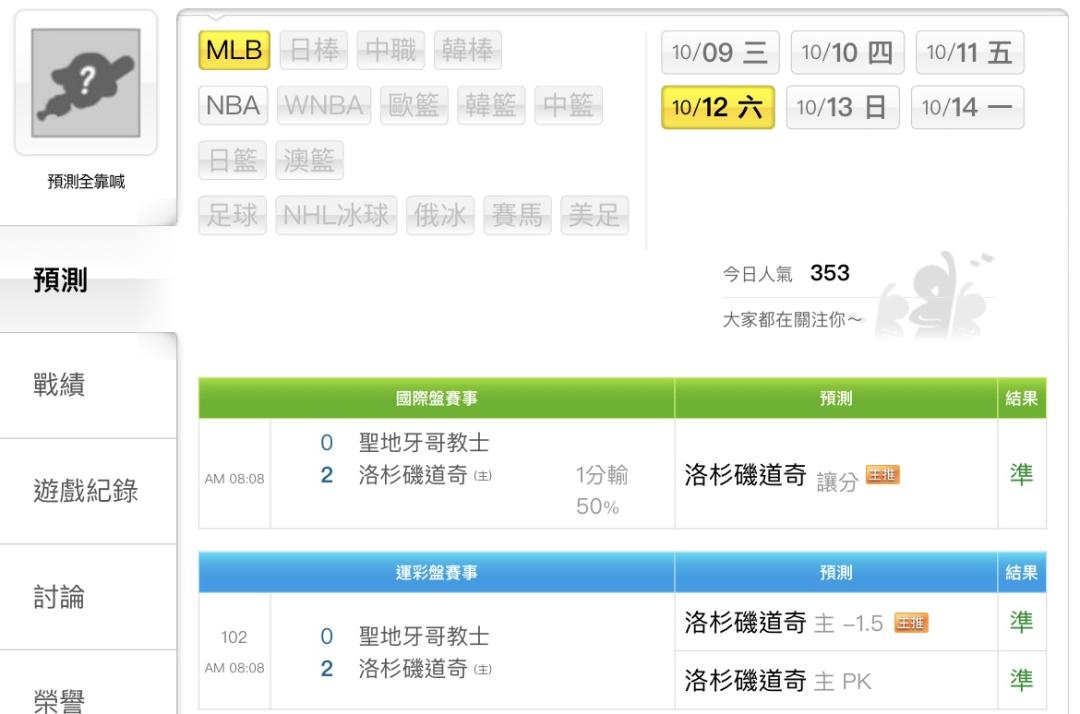Choose the 10/14 一 date button
The width and height of the screenshot is (1080, 714).
pyautogui.click(x=967, y=107)
